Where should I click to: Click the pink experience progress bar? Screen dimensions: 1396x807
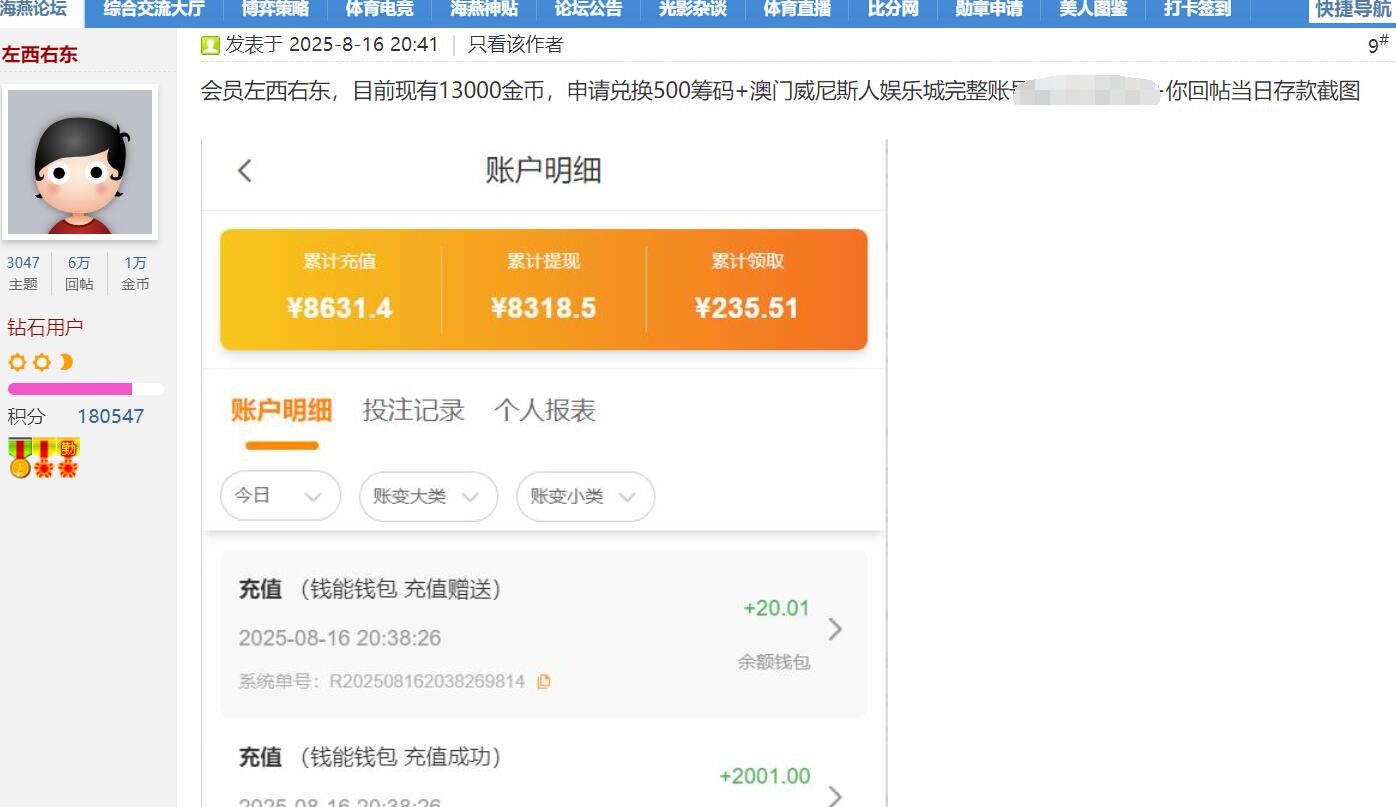(70, 389)
